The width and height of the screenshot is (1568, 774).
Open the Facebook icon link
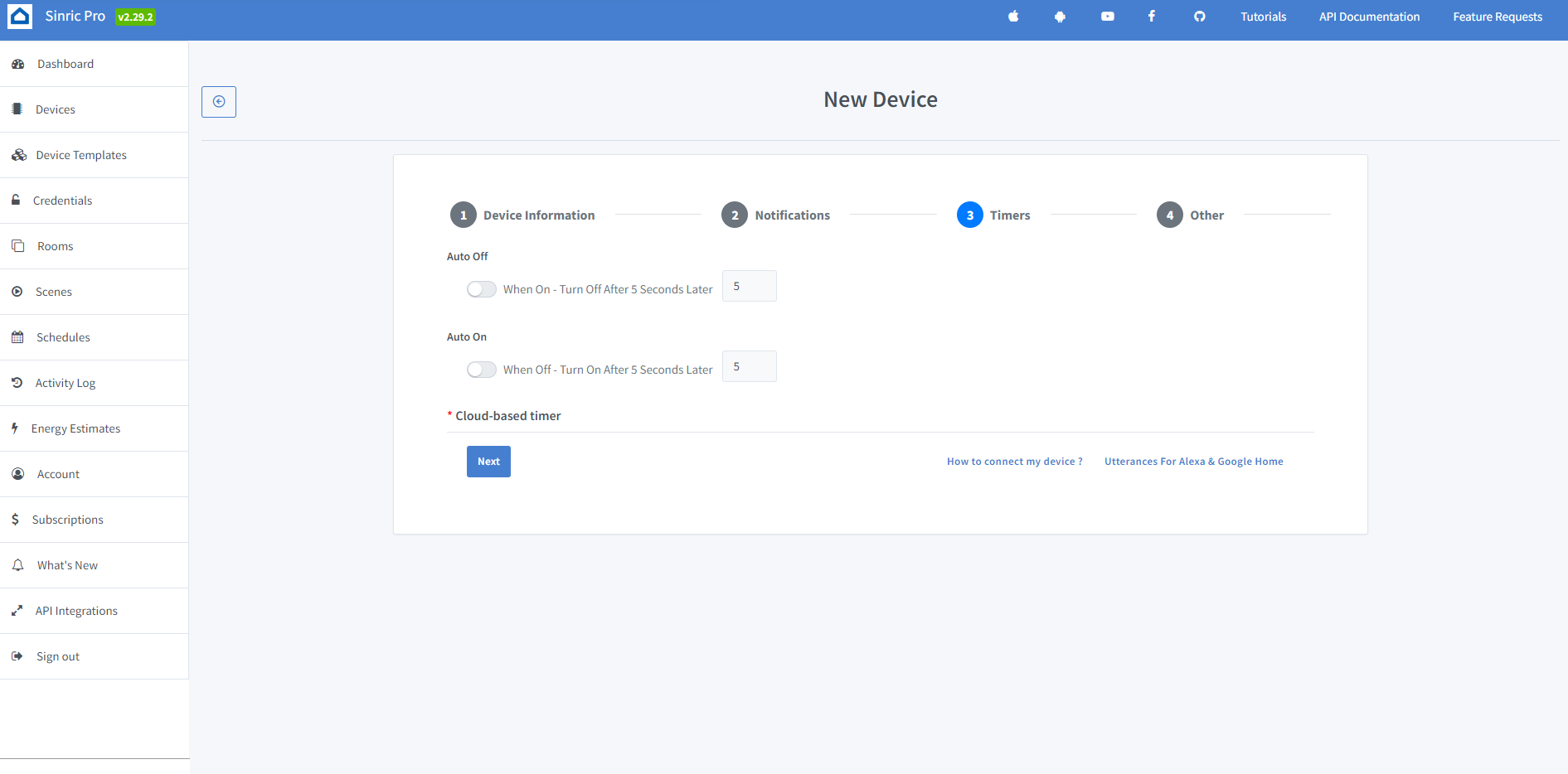point(1152,17)
